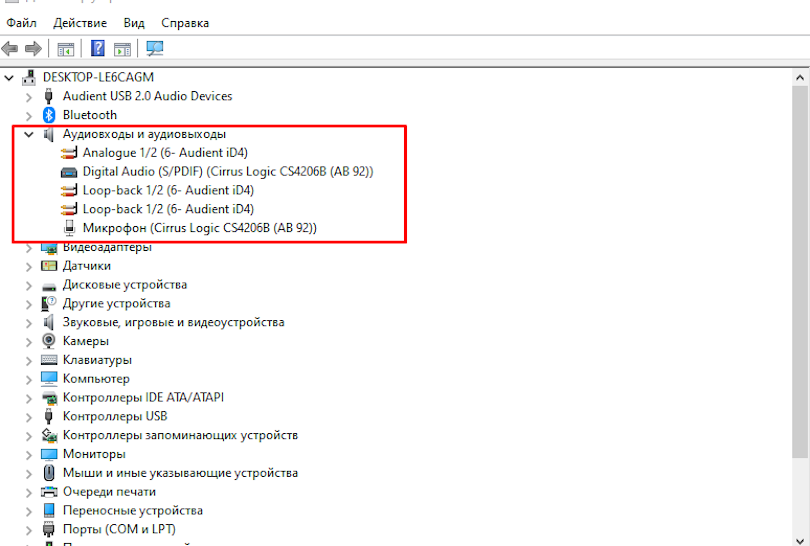
Task: Select the Очереди печати label
Action: point(109,492)
